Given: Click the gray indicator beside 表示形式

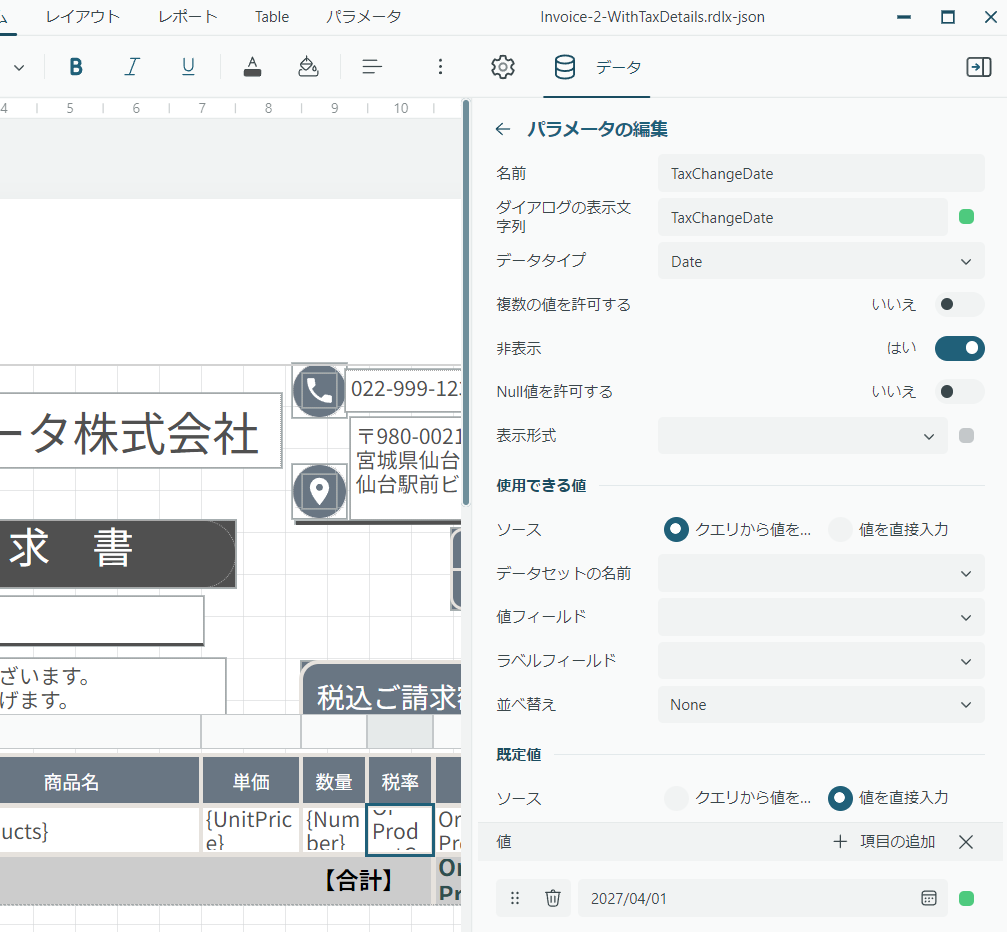Looking at the screenshot, I should point(966,435).
